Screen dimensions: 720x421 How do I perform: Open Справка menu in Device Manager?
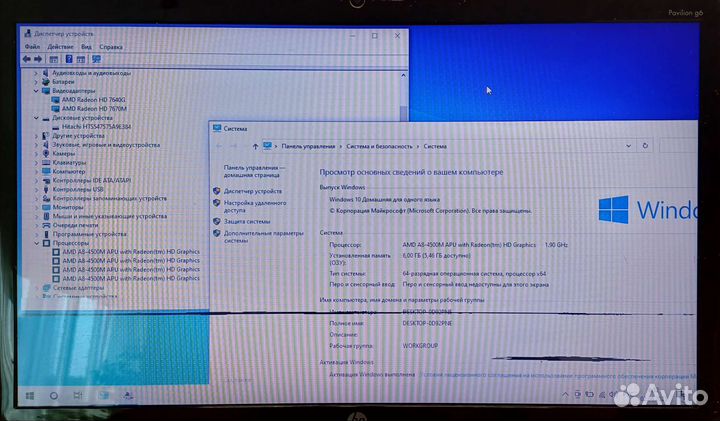click(111, 47)
